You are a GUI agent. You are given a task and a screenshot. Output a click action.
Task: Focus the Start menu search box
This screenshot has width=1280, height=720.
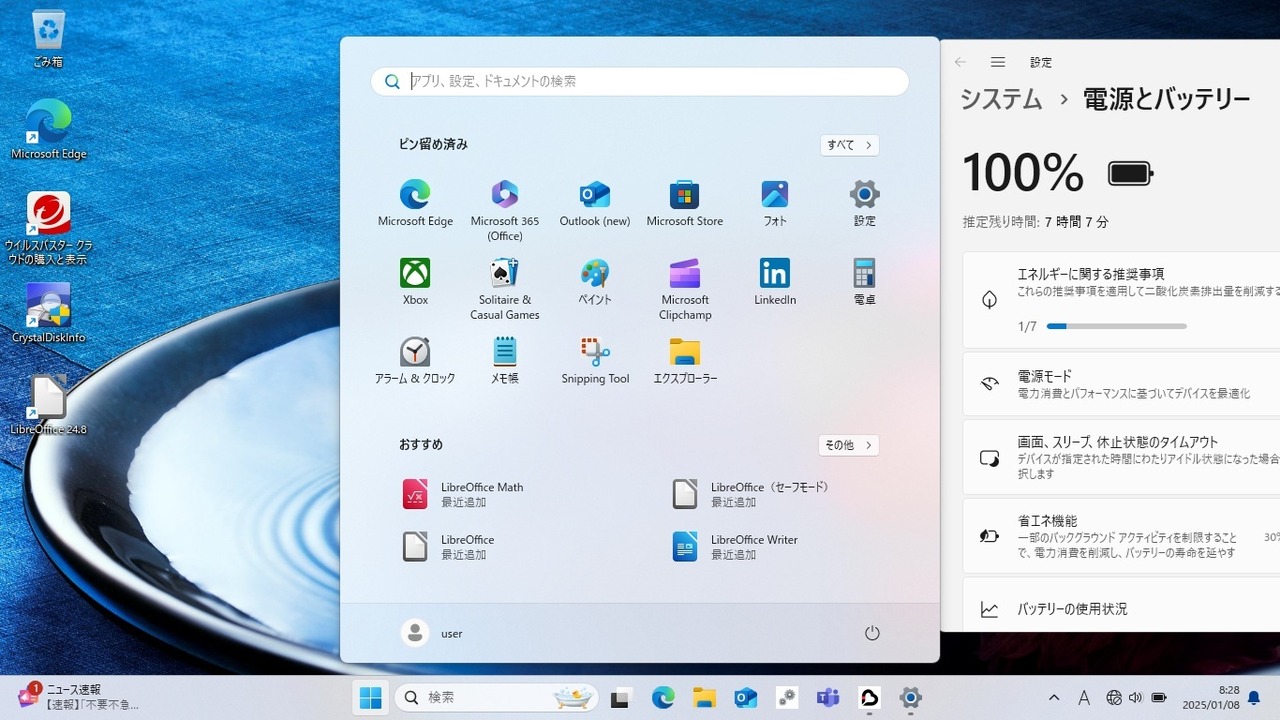[x=640, y=82]
